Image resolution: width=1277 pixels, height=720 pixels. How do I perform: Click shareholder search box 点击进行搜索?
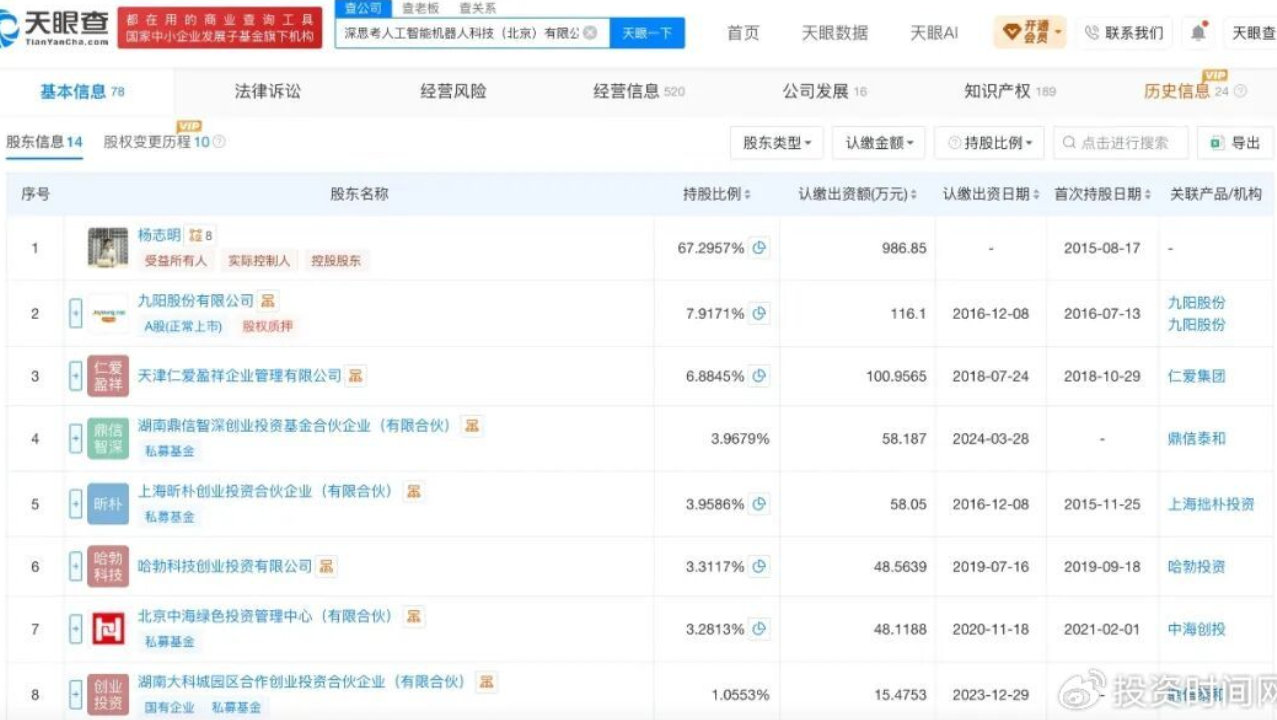1121,143
